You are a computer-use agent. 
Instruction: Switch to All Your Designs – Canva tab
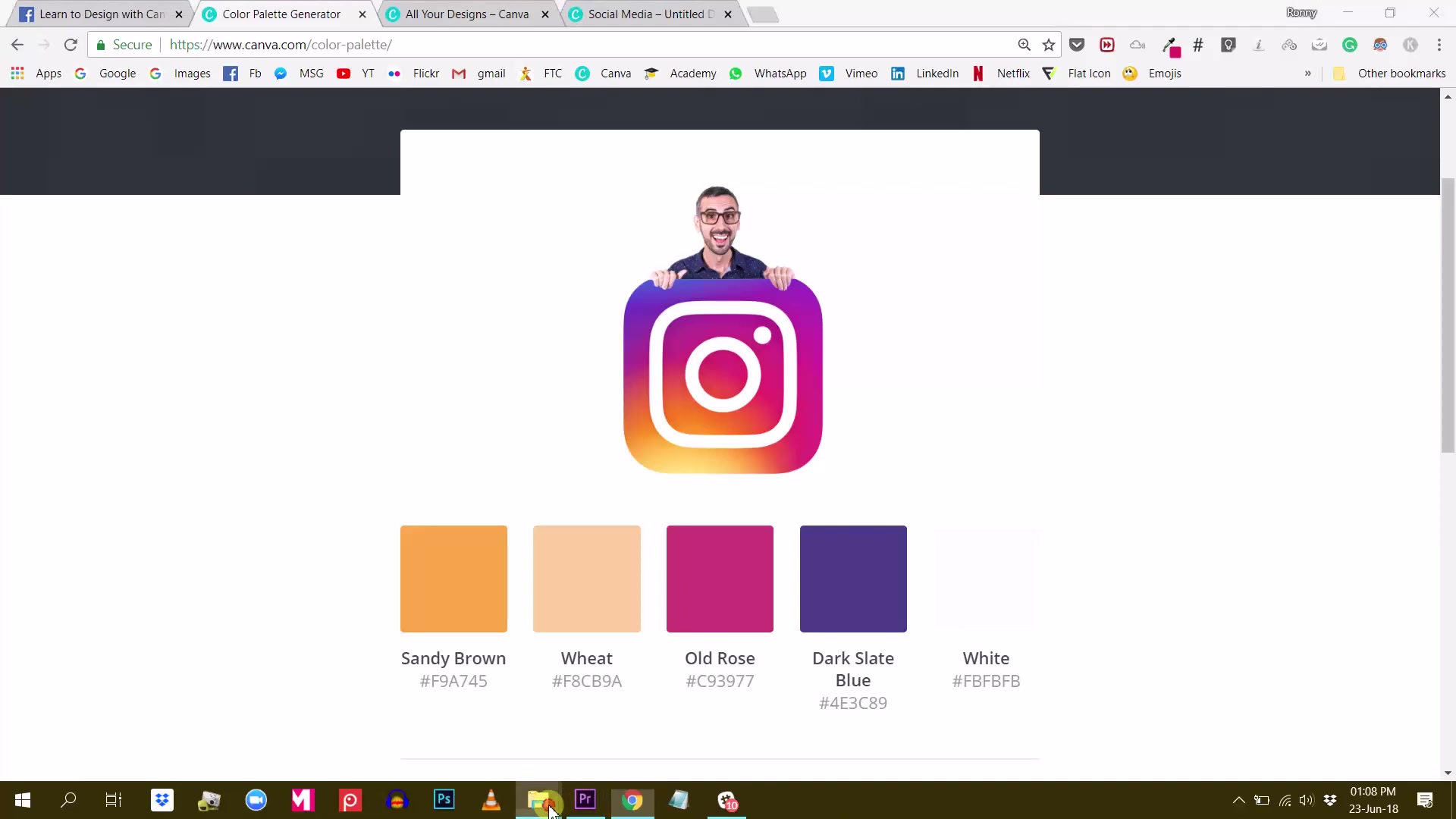tap(466, 14)
